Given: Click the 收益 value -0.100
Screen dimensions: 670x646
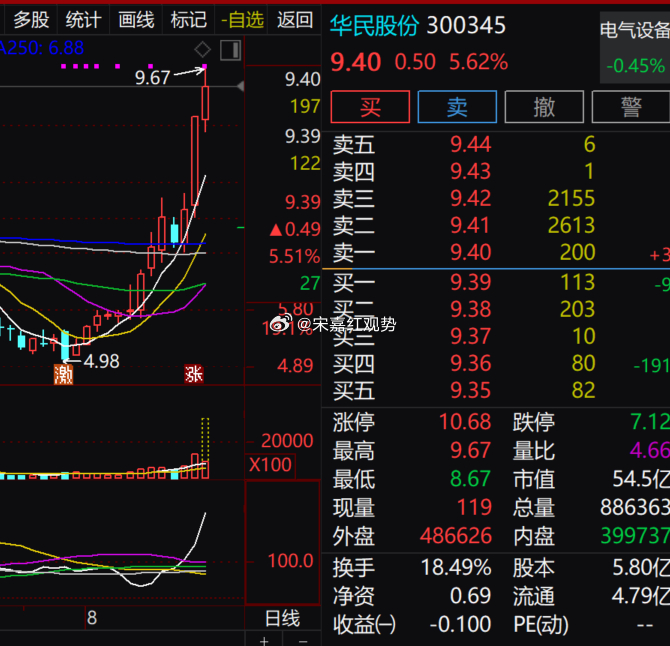Looking at the screenshot, I should pos(460,624).
